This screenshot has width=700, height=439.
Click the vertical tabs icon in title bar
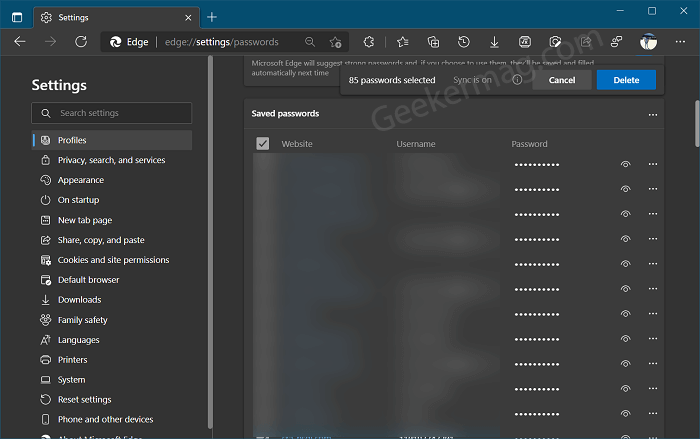point(17,17)
